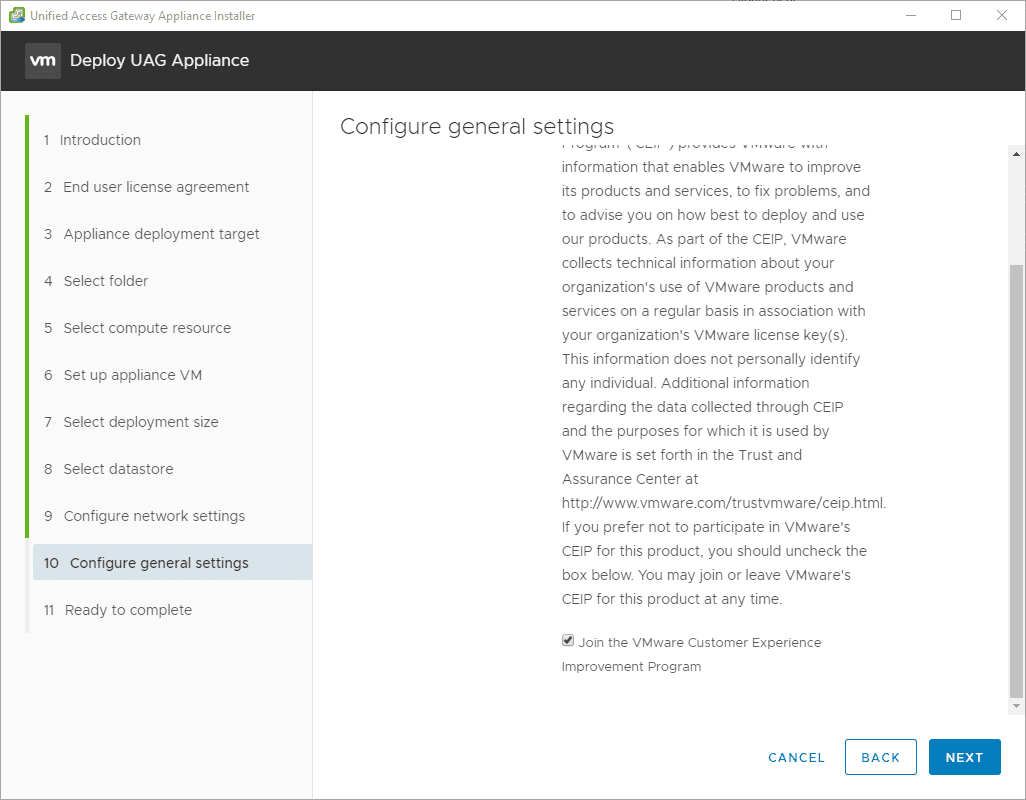Click the NEXT button
Viewport: 1026px width, 800px height.
point(964,757)
